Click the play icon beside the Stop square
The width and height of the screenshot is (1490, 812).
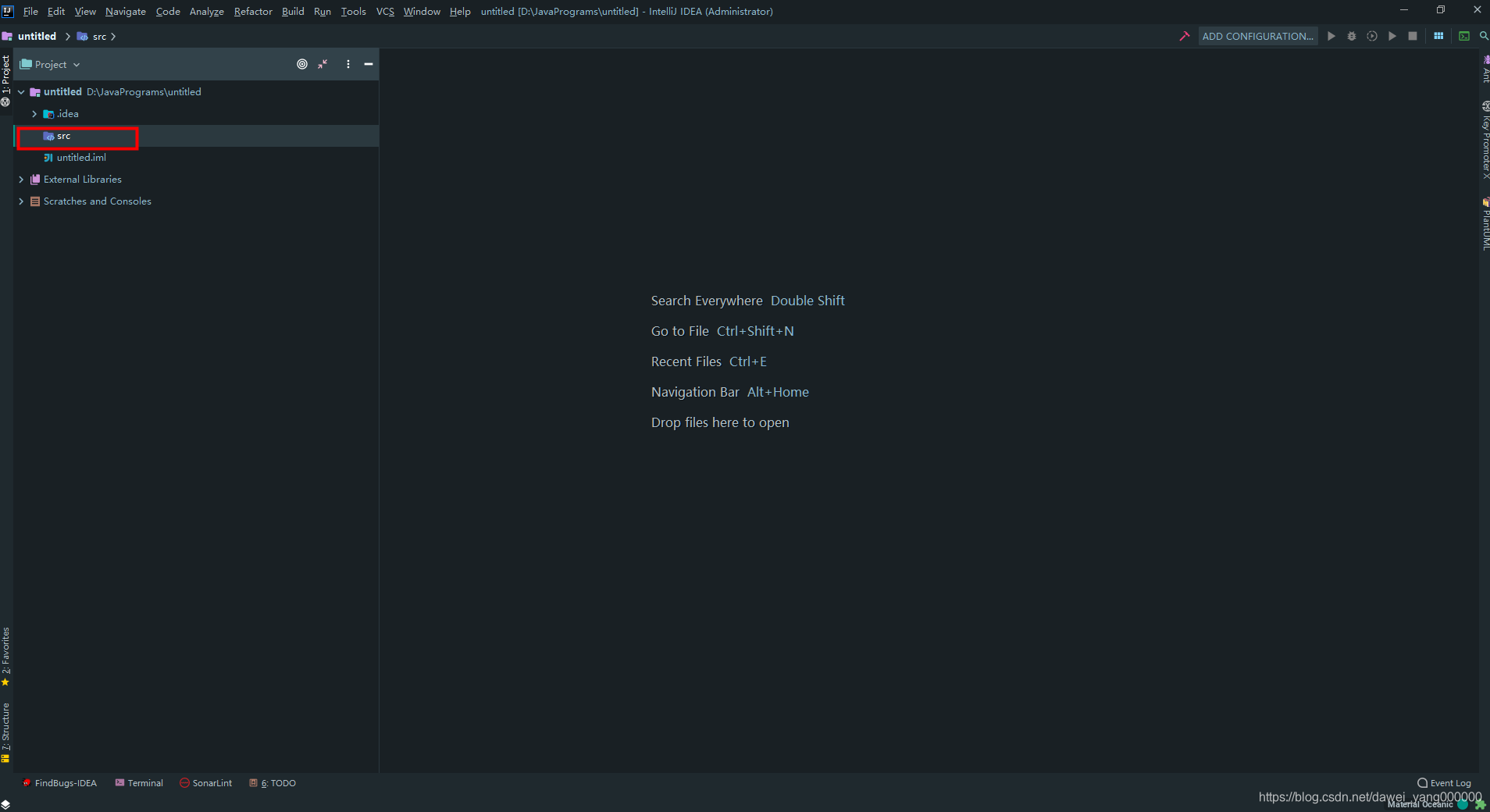click(x=1392, y=36)
